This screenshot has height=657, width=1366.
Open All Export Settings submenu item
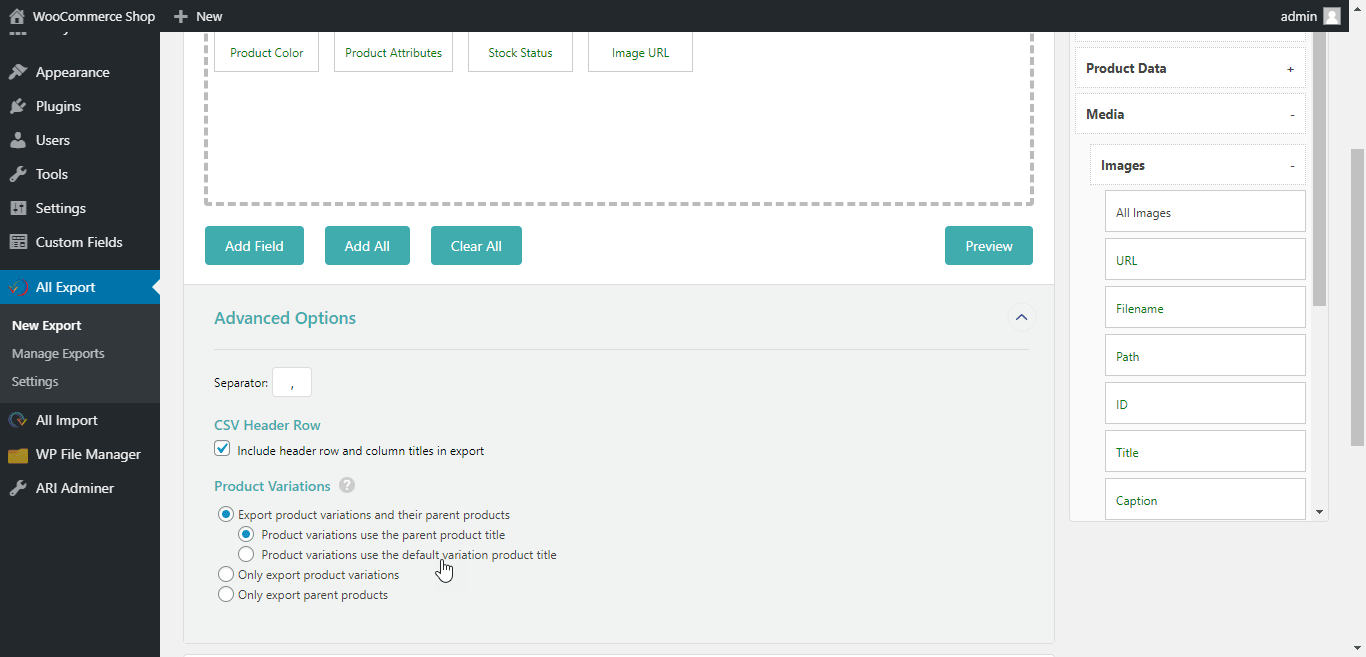pos(35,382)
